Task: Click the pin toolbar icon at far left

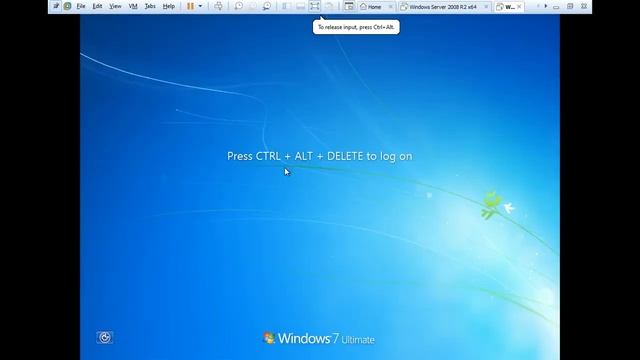Action: coord(56,6)
